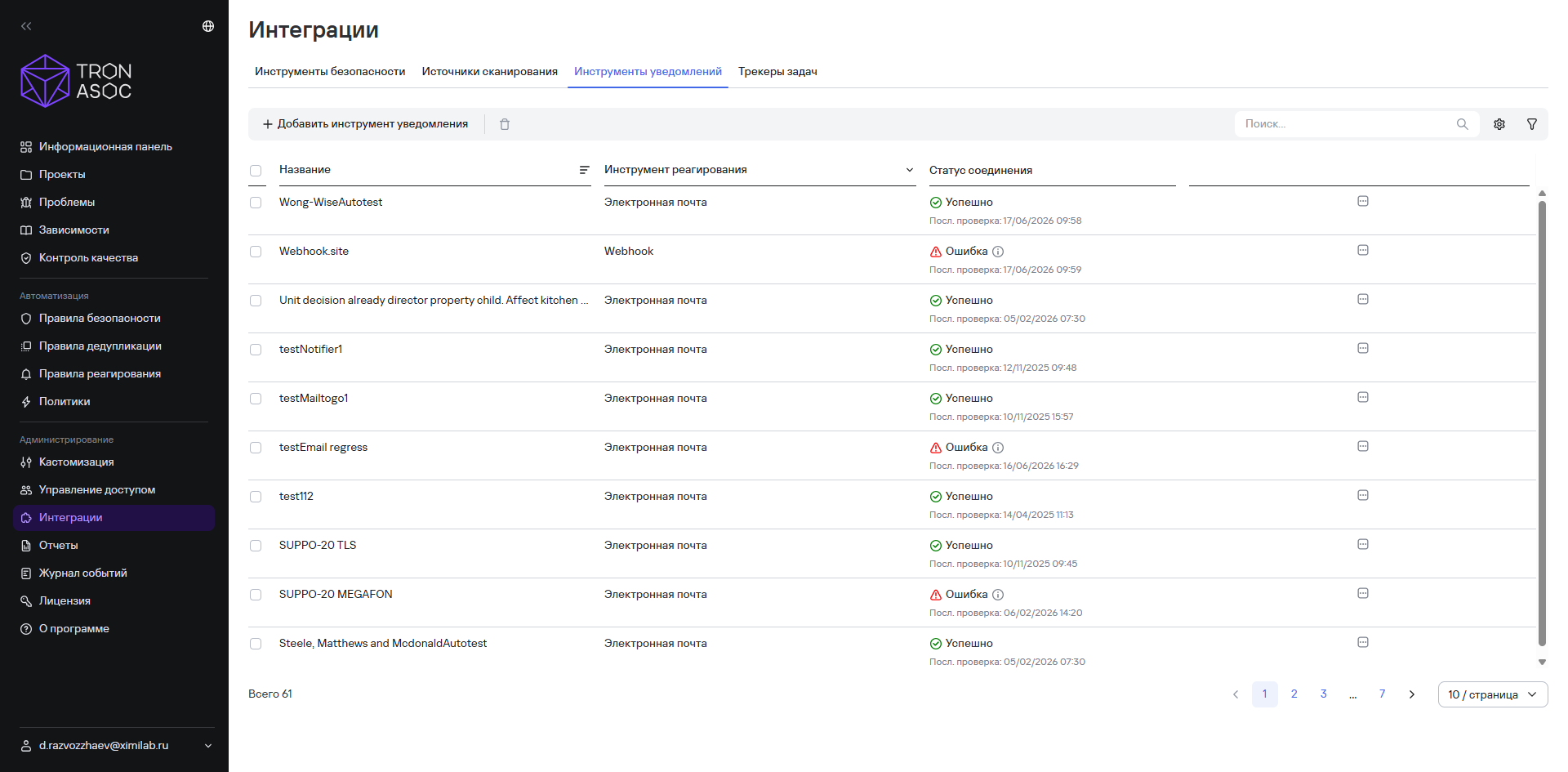Expand the d.razvozzhaev@ximilab.ru user menu
The image size is (1568, 772).
pyautogui.click(x=117, y=745)
